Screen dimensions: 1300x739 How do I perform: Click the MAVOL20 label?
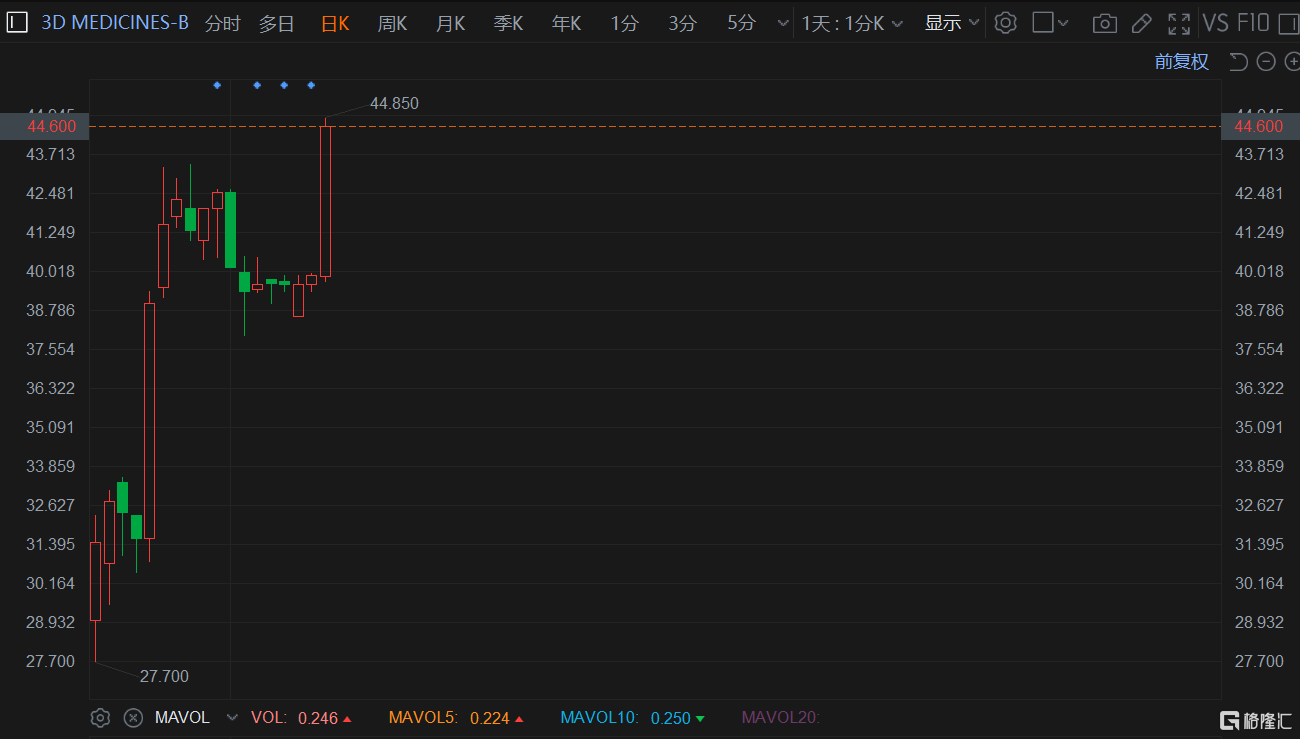tap(780, 718)
